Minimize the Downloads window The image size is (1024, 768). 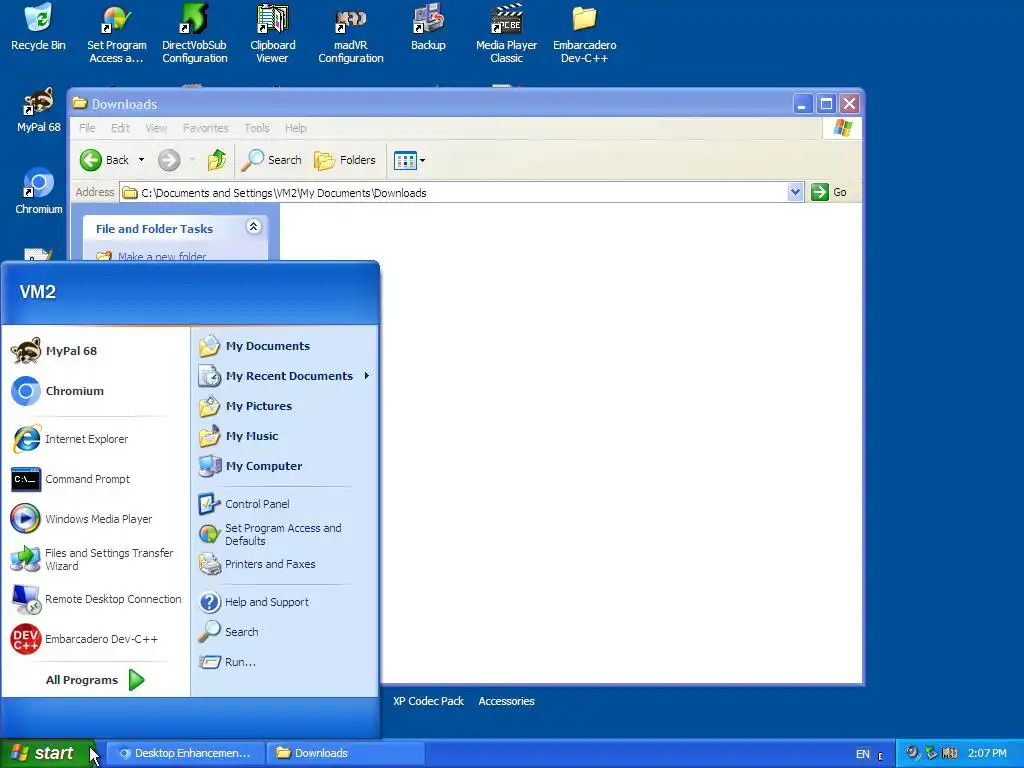[803, 104]
